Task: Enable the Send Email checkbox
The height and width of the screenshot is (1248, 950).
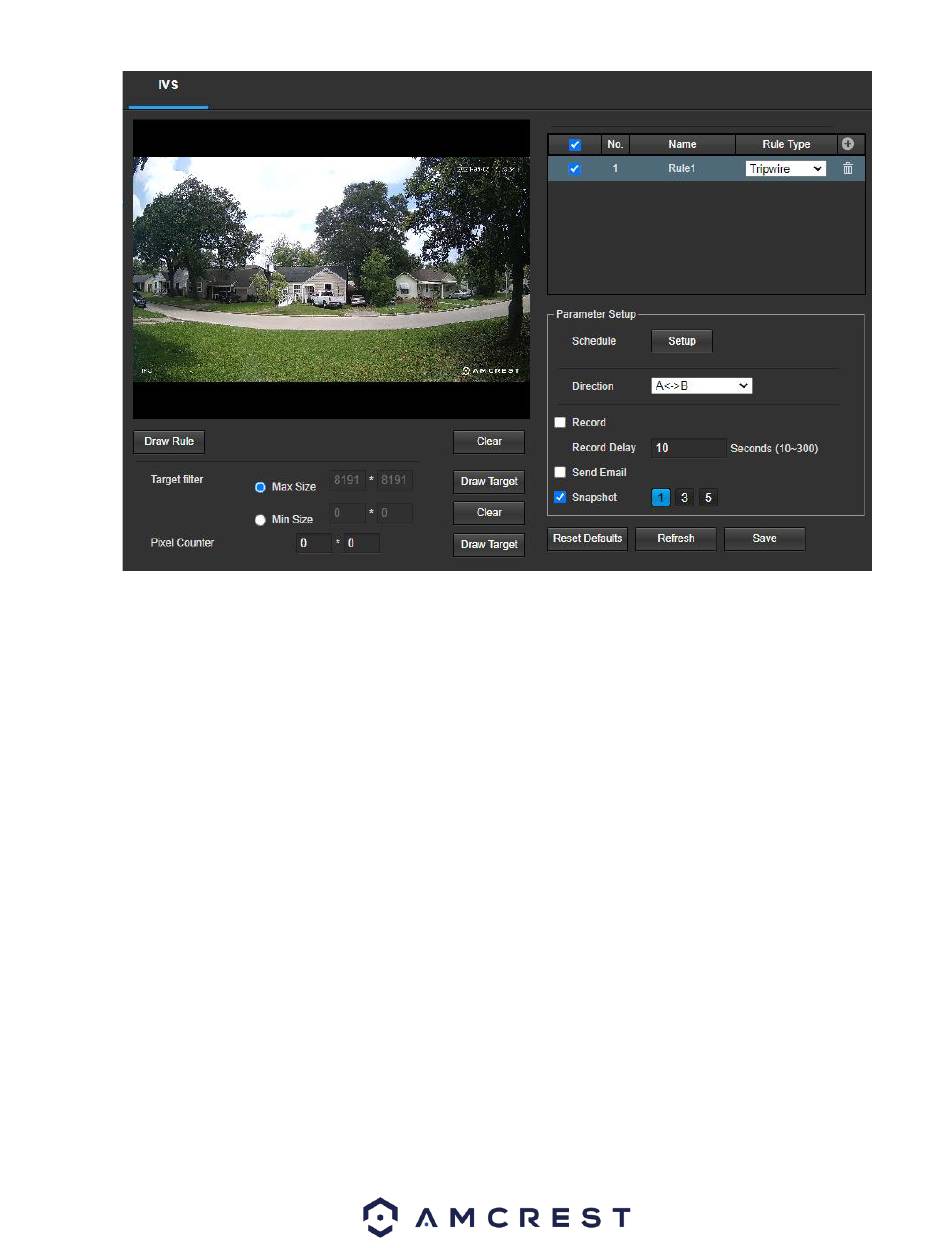Action: pos(560,472)
